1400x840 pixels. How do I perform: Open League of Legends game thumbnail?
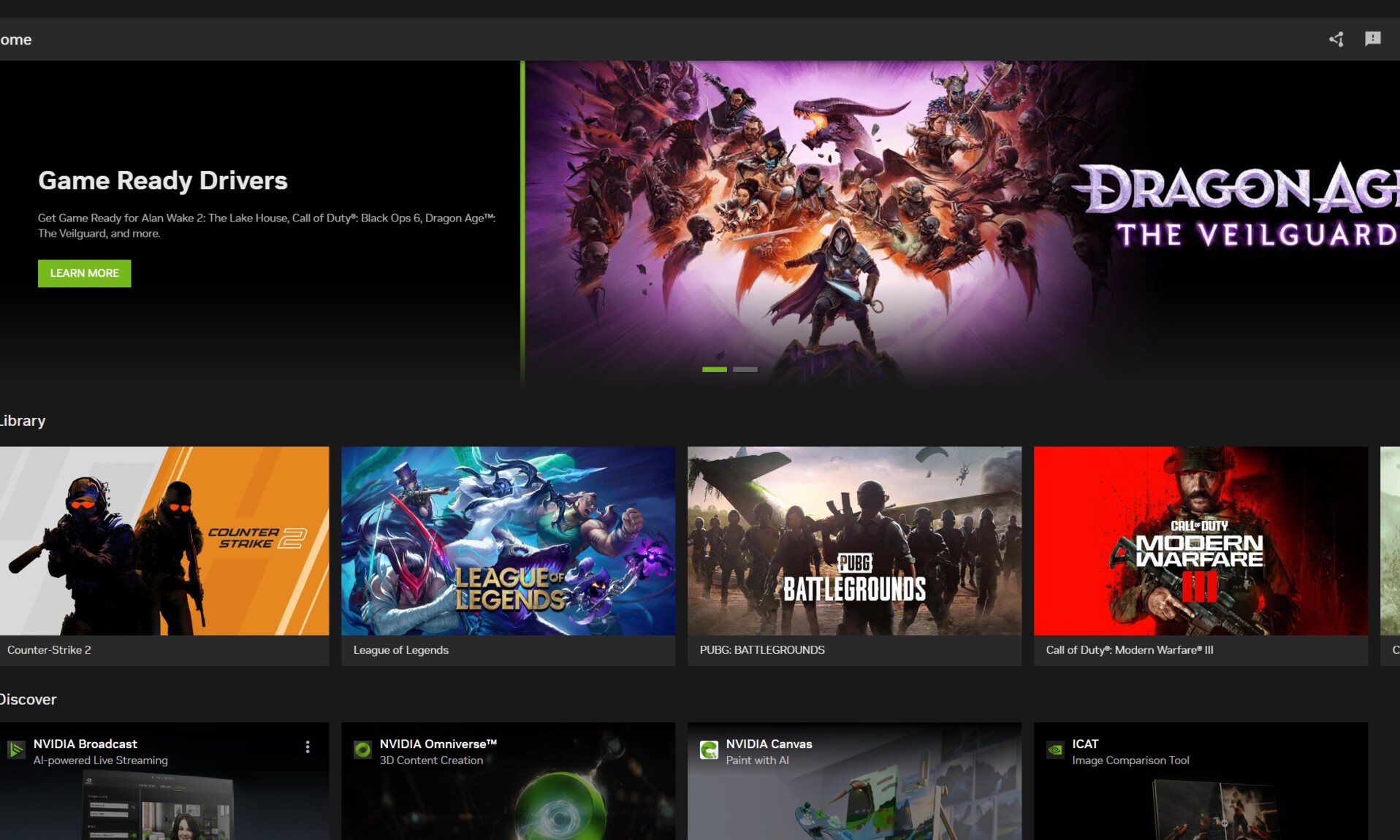tap(508, 541)
